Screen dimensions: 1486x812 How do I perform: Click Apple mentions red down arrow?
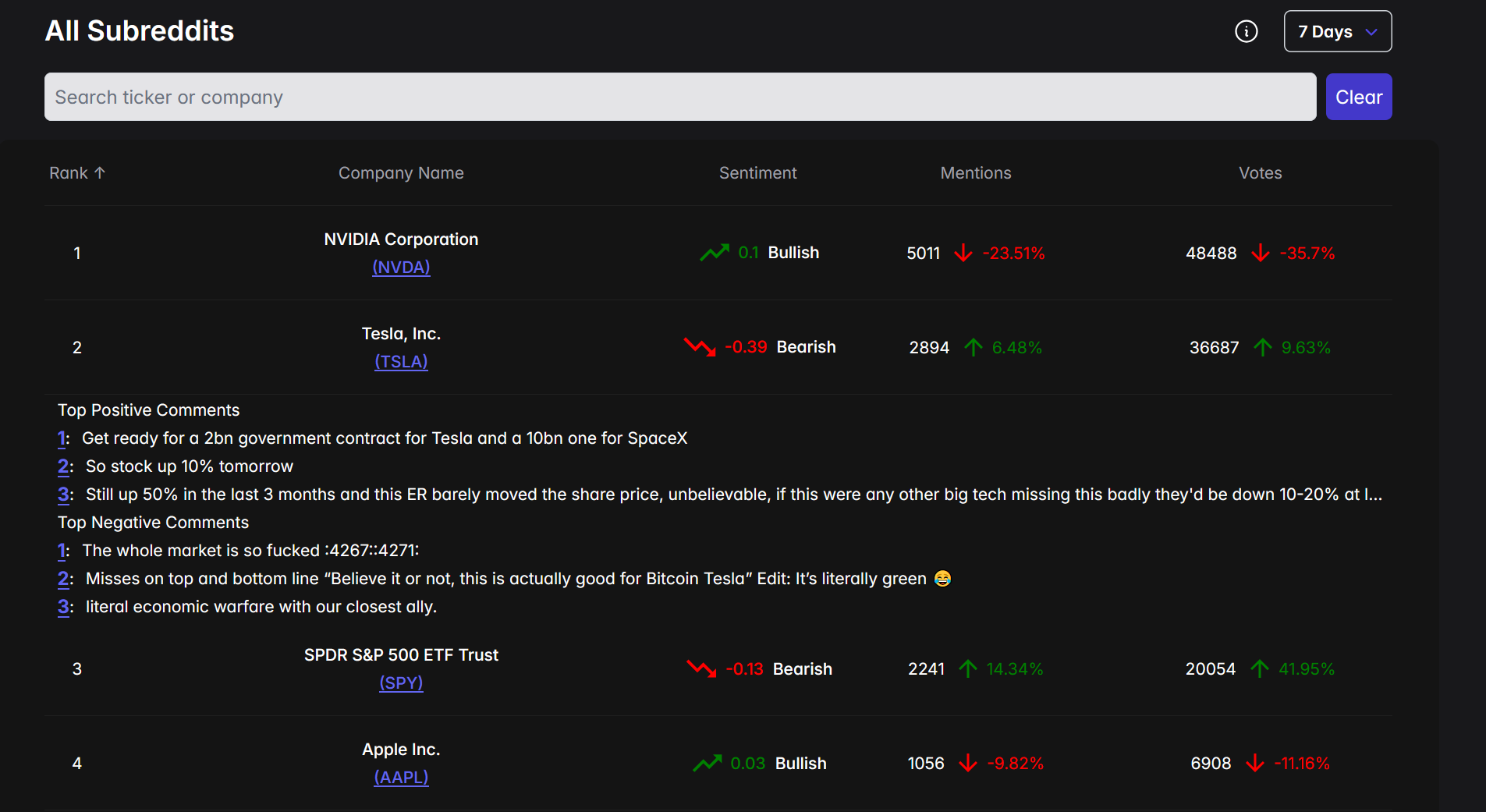[968, 763]
